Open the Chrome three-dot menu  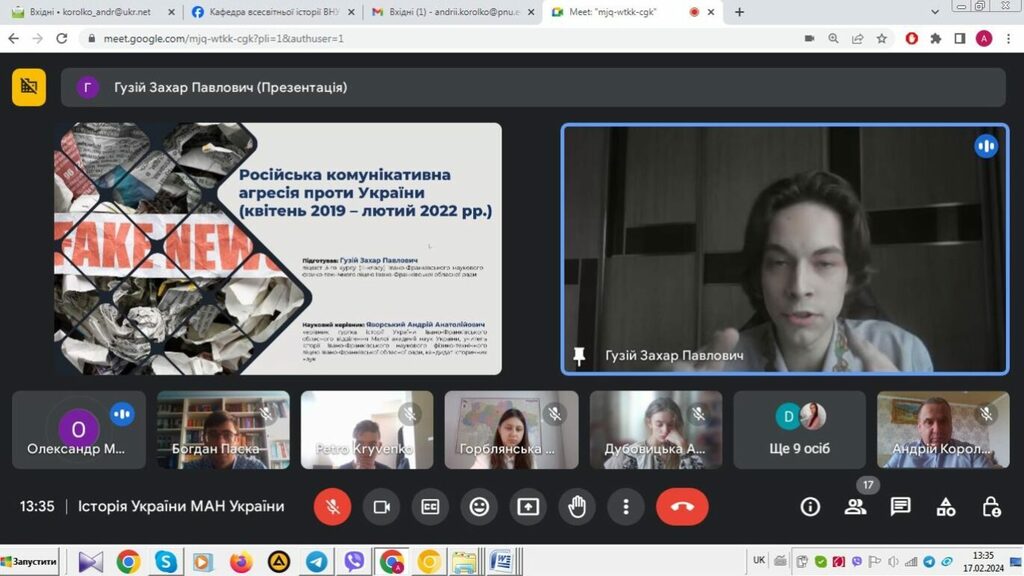pos(1009,38)
